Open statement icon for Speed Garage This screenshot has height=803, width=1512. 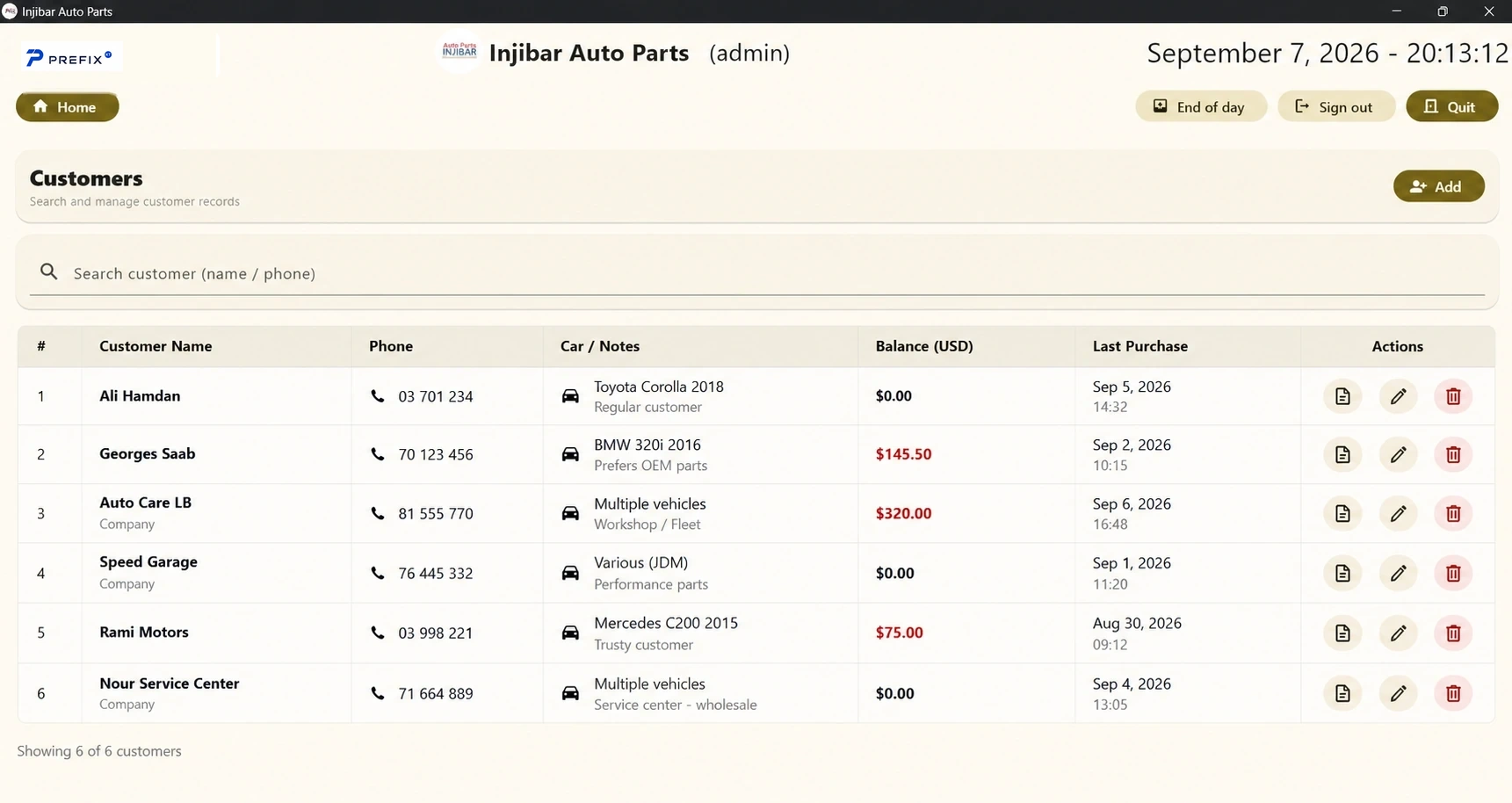(1342, 573)
